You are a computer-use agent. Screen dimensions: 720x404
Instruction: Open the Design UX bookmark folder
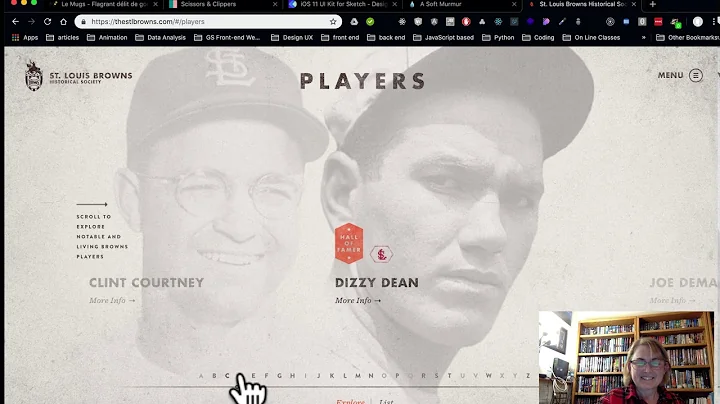(x=292, y=38)
